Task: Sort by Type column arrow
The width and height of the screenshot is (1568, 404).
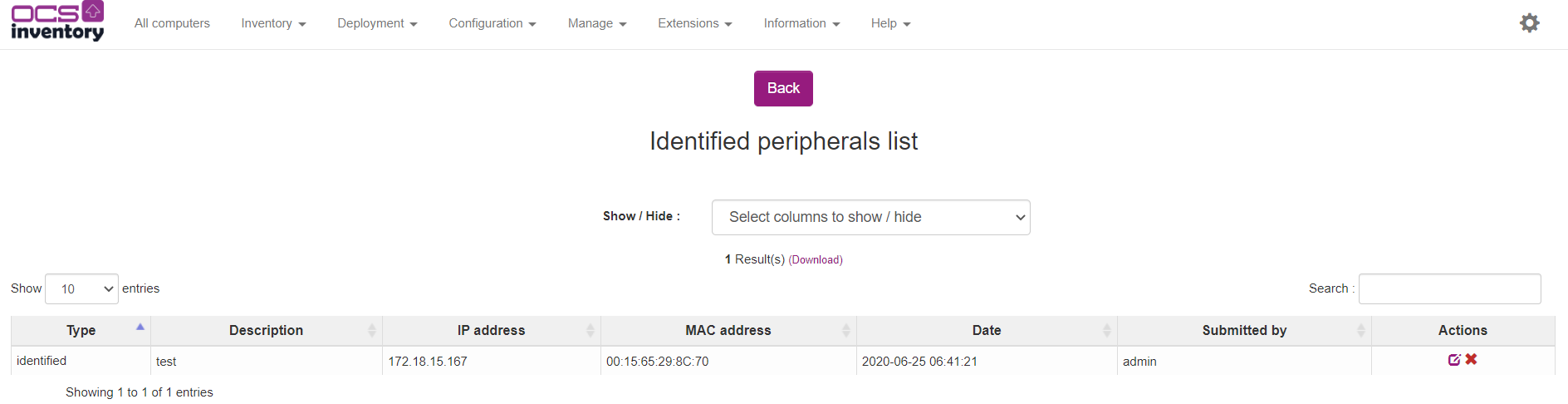Action: [x=140, y=328]
